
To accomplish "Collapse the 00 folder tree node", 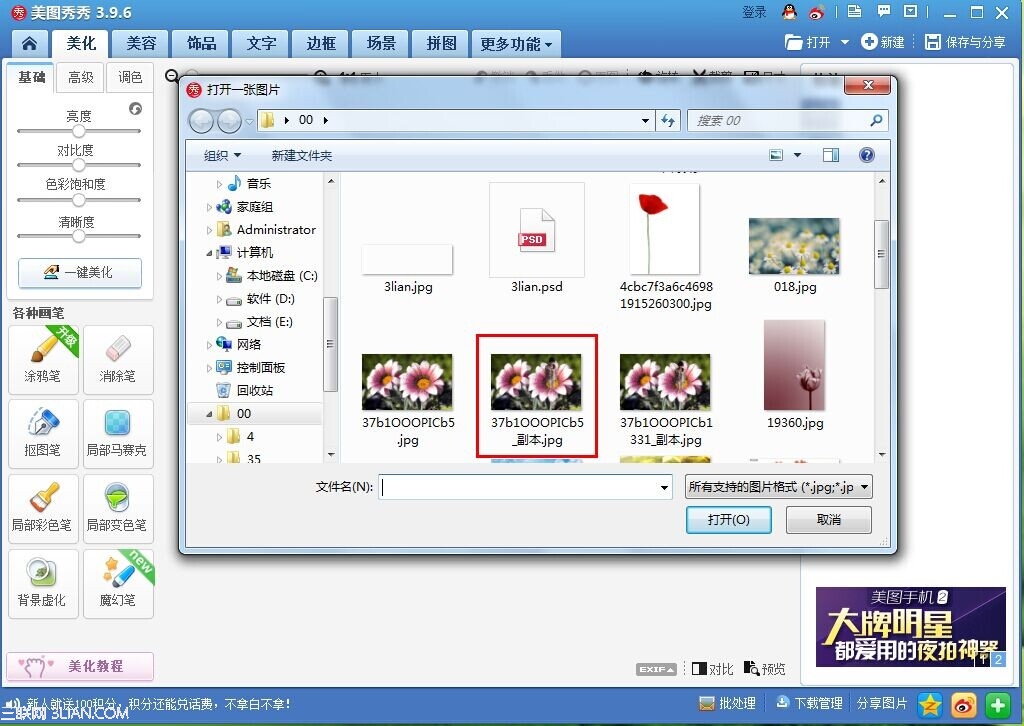I will click(x=209, y=414).
